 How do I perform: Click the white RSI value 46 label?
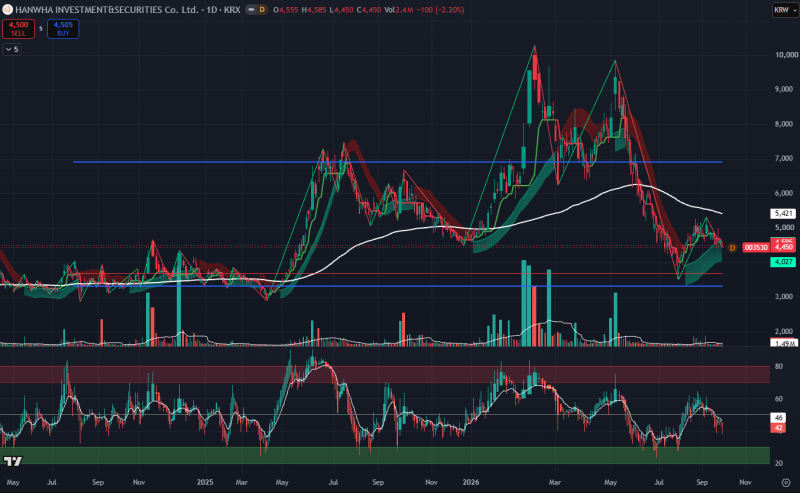coord(779,418)
